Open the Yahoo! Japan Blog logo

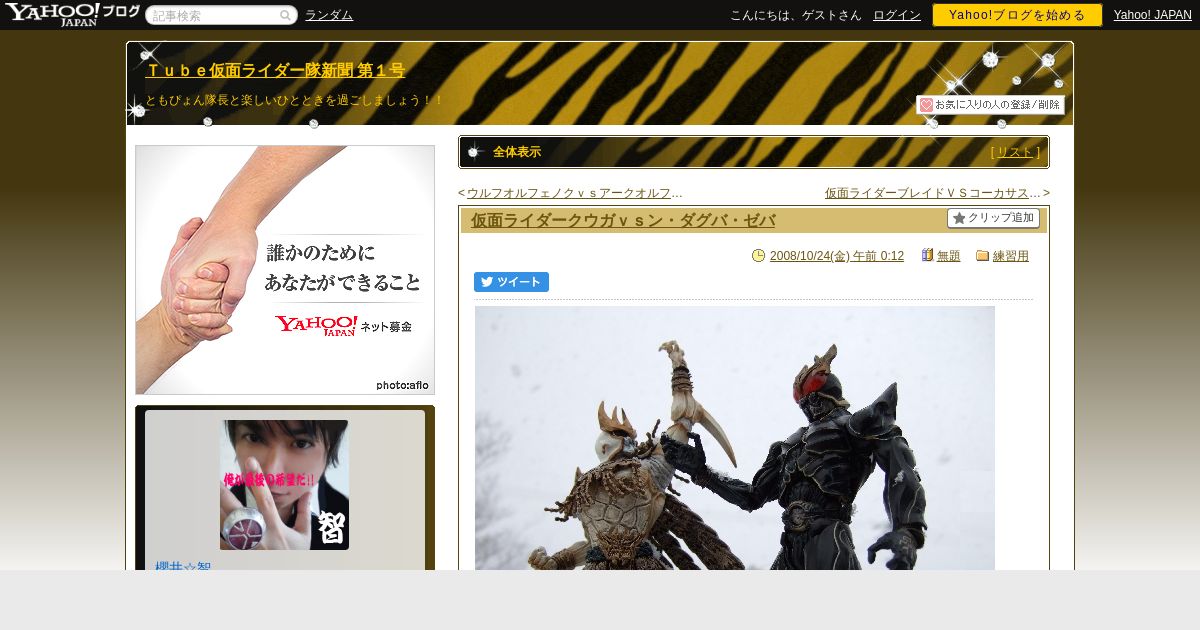72,14
